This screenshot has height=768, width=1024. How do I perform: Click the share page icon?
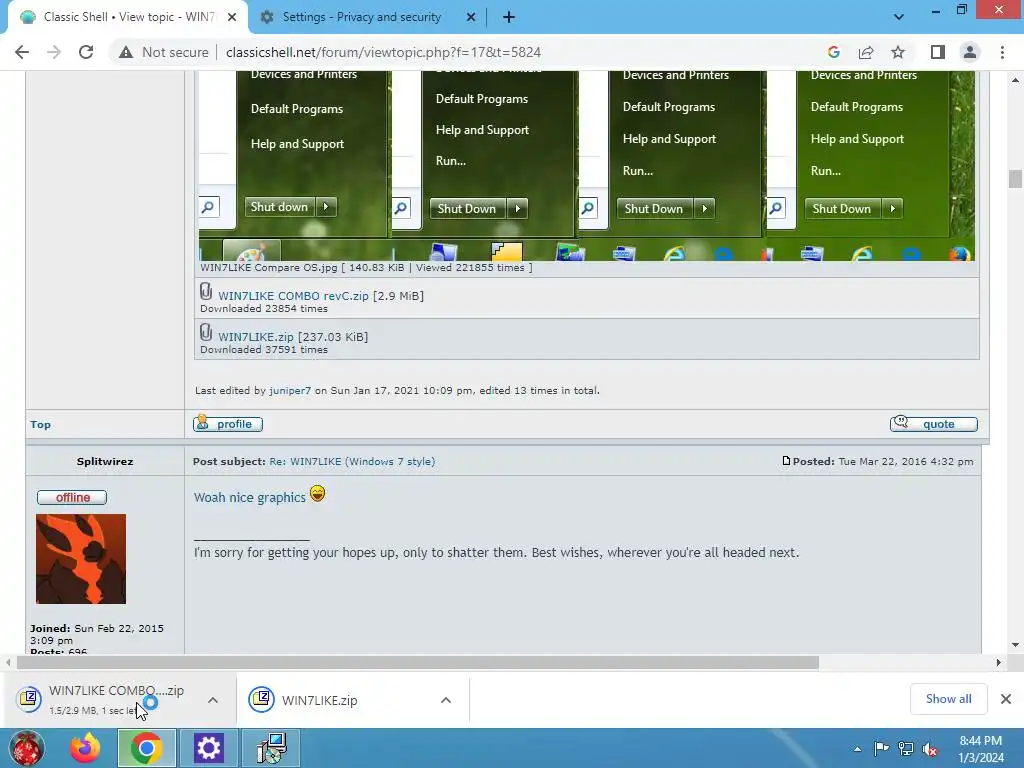[x=866, y=52]
